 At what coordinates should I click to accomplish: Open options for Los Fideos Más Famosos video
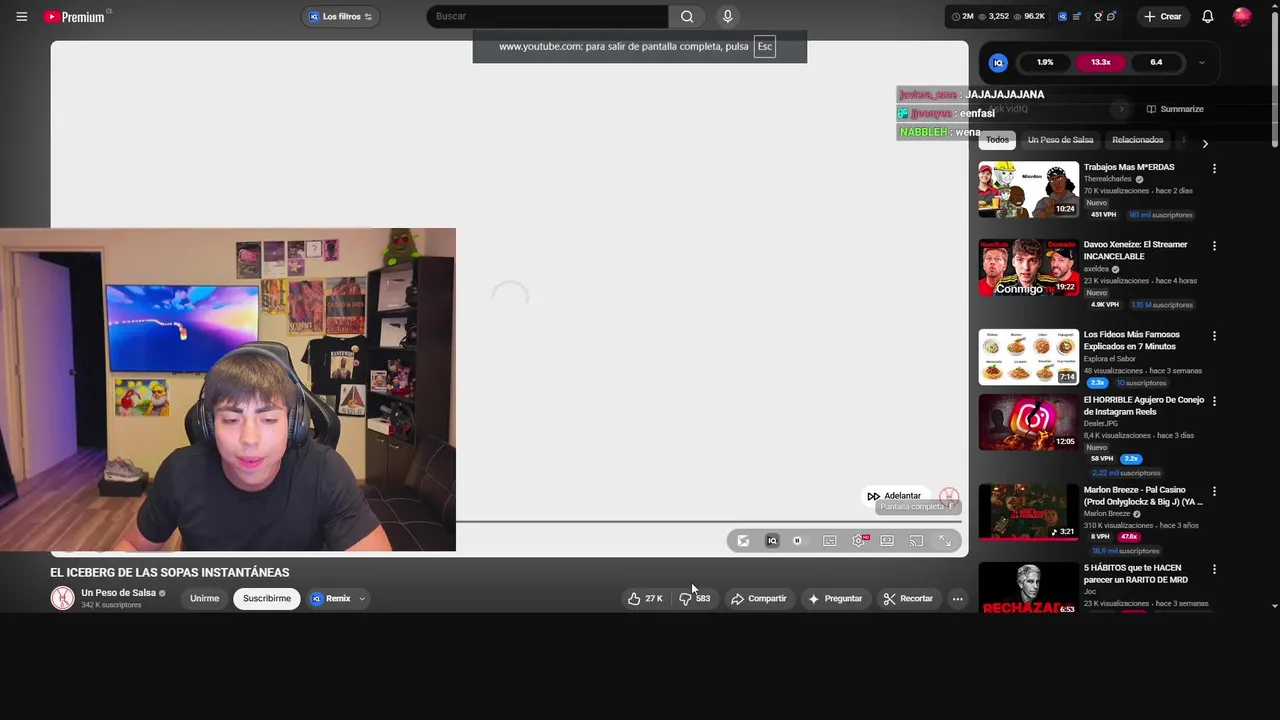point(1214,336)
